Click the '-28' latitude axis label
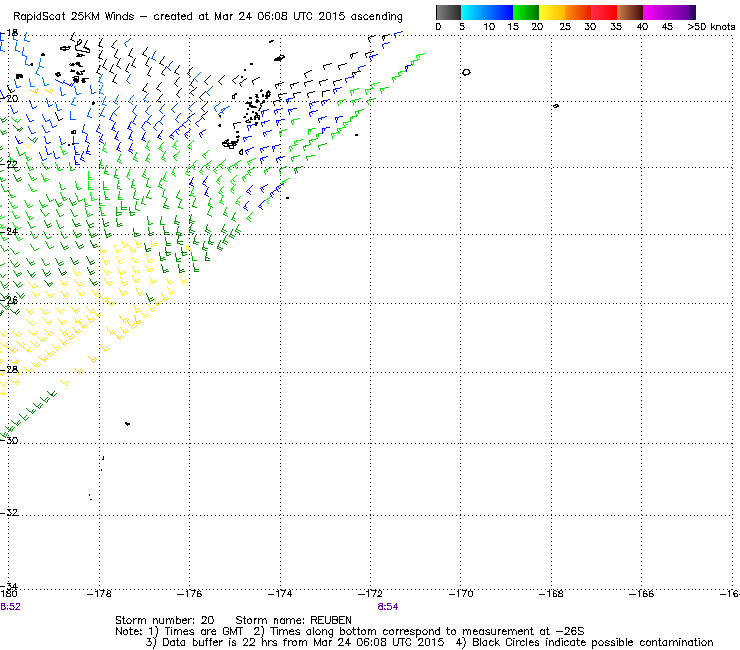 9,369
